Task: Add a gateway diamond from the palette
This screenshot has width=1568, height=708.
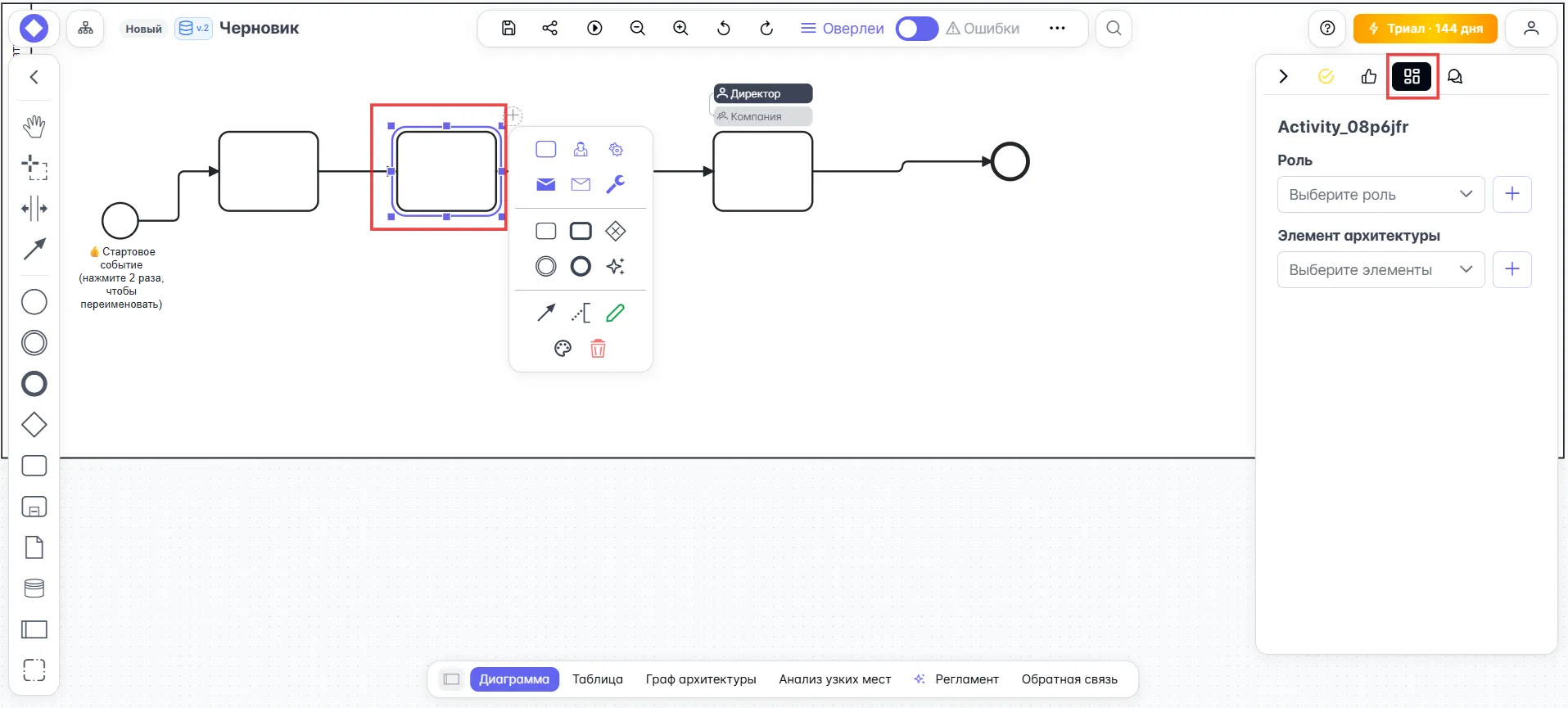Action: (34, 425)
